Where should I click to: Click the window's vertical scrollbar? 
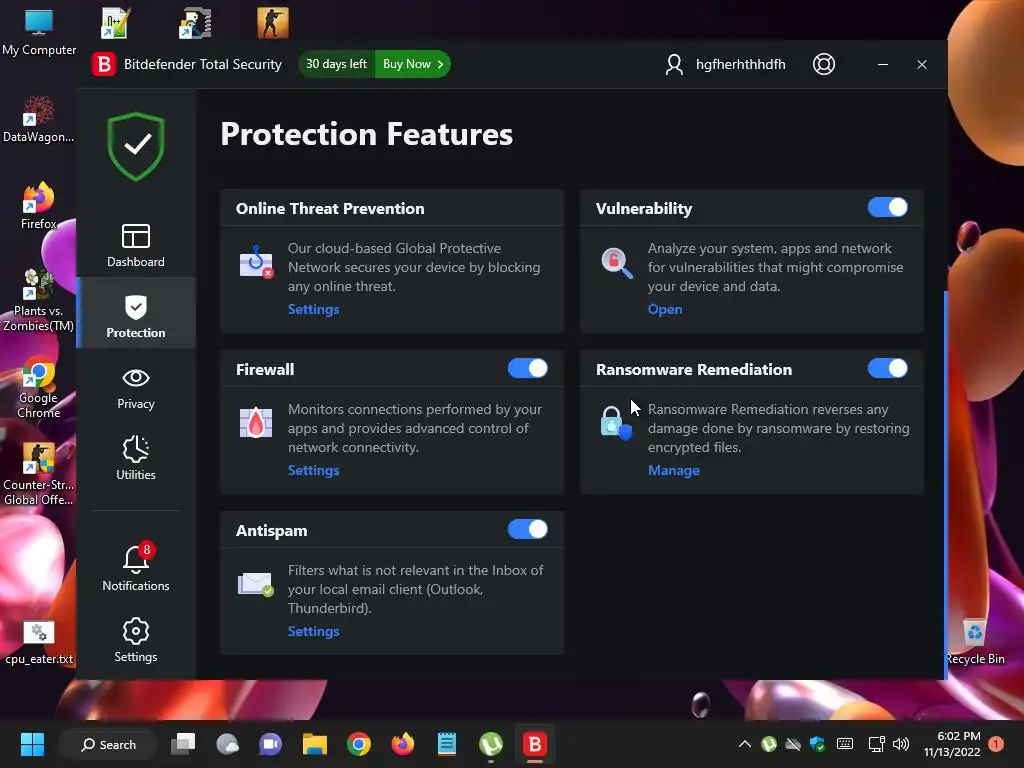tap(945, 483)
